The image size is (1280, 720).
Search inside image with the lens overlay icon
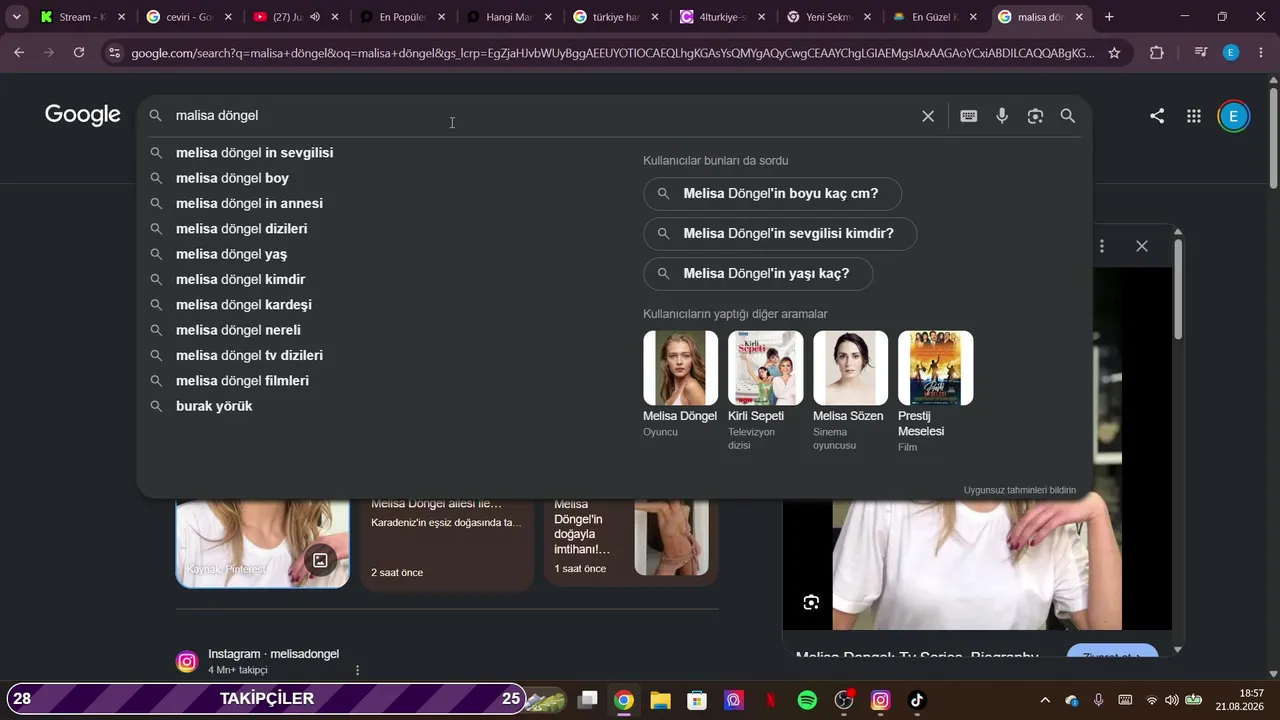click(x=811, y=602)
